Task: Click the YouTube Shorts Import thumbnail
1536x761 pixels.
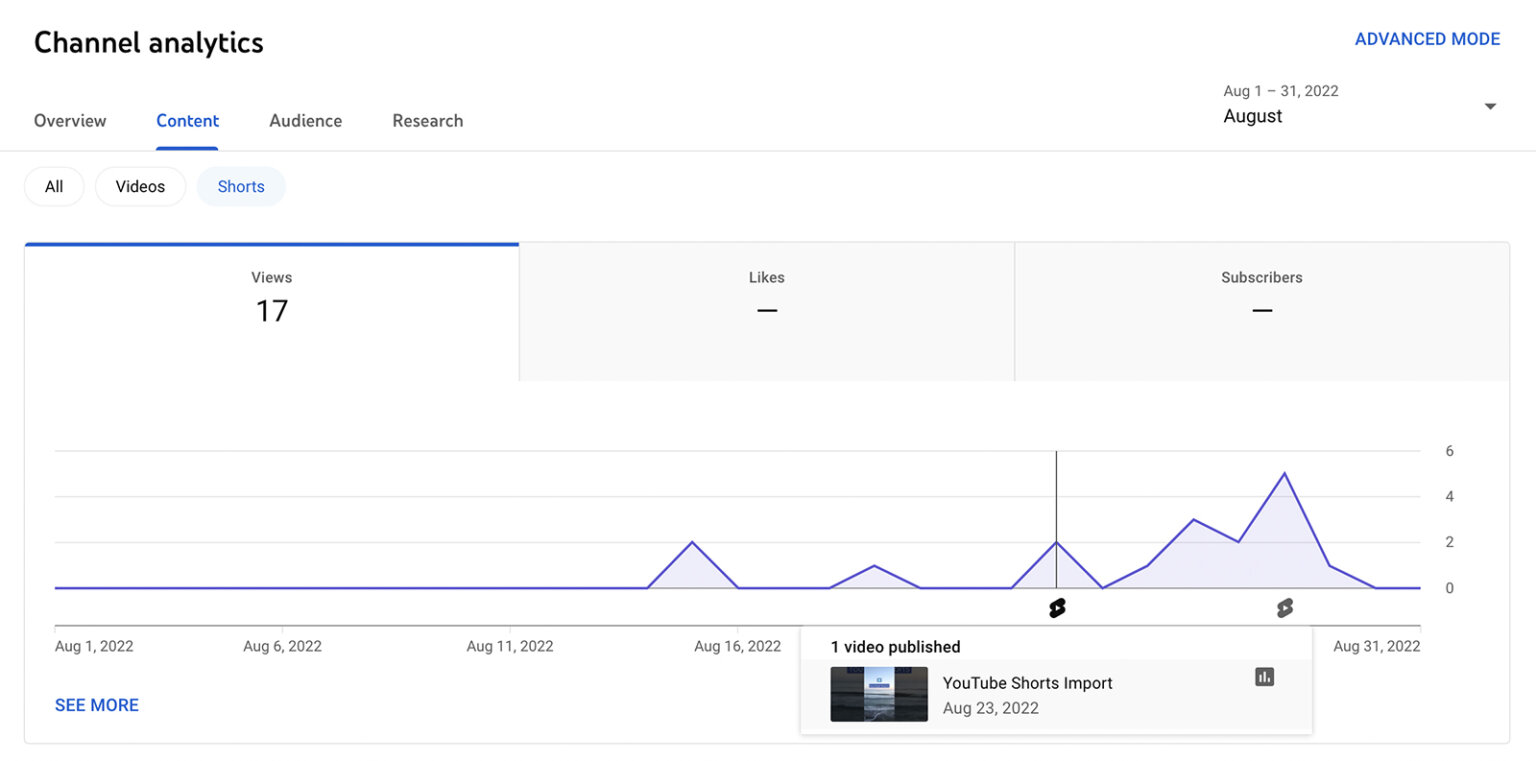Action: (878, 694)
